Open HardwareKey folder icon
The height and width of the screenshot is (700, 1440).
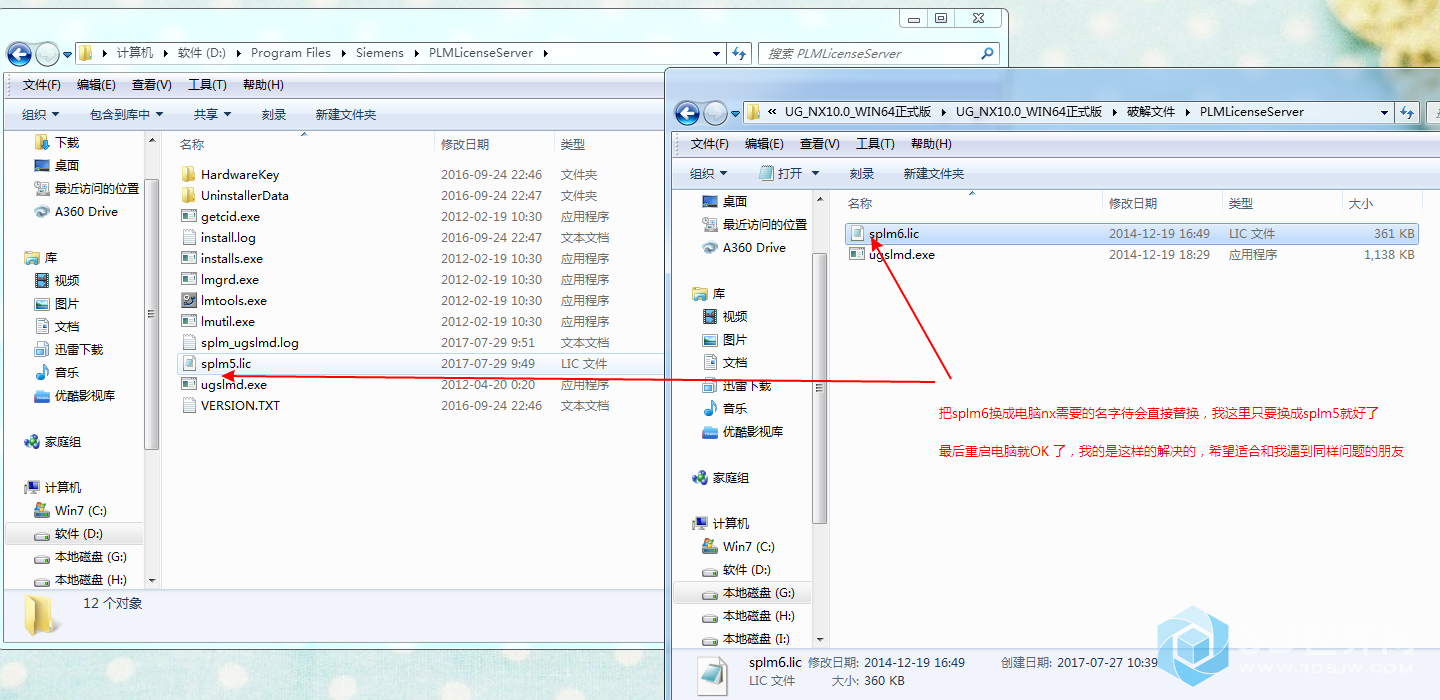(x=189, y=174)
